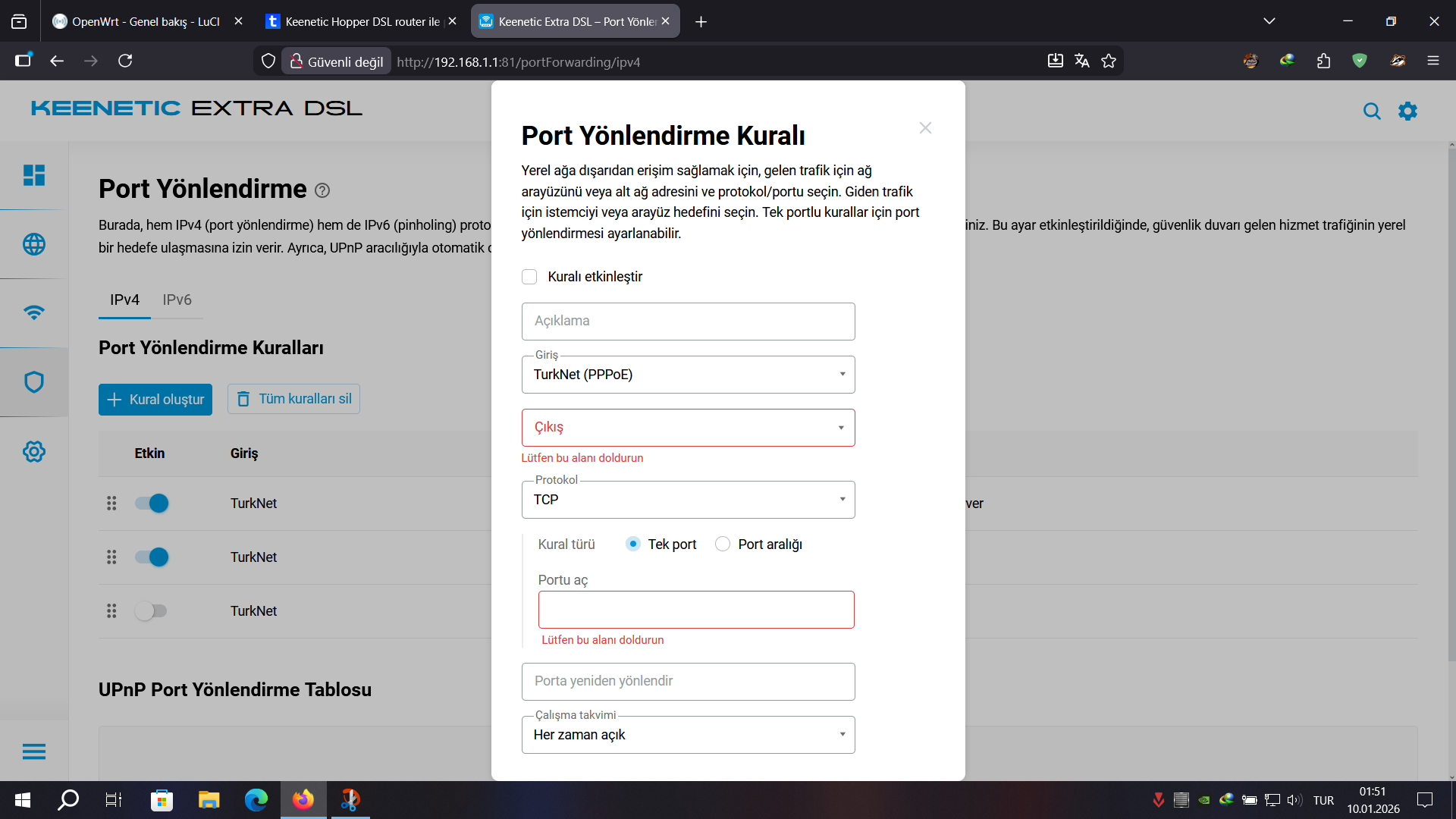Click the Kural oluştur button

click(155, 400)
